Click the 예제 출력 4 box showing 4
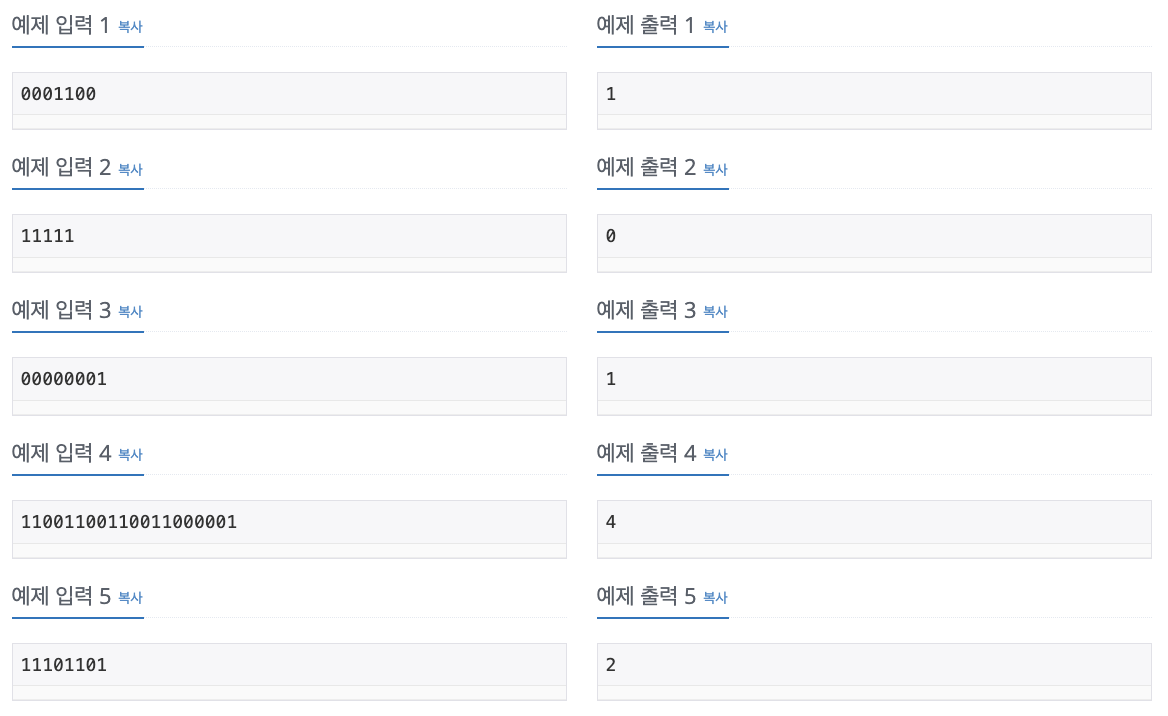The height and width of the screenshot is (716, 1168). tap(874, 522)
